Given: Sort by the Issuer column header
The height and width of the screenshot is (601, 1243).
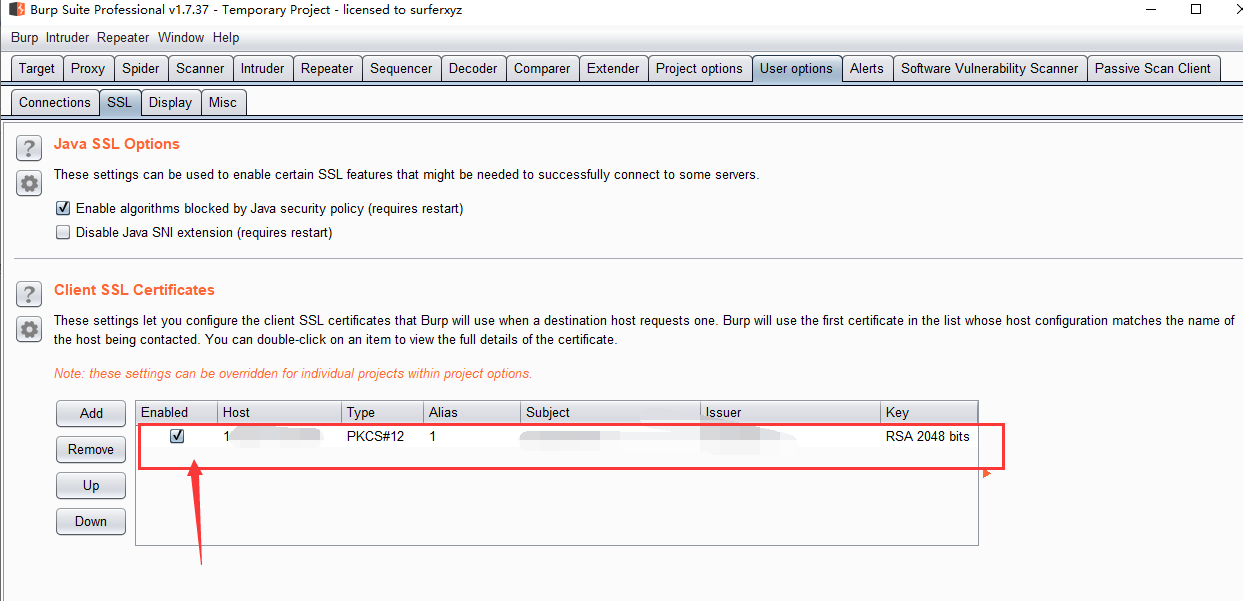Looking at the screenshot, I should pyautogui.click(x=791, y=412).
